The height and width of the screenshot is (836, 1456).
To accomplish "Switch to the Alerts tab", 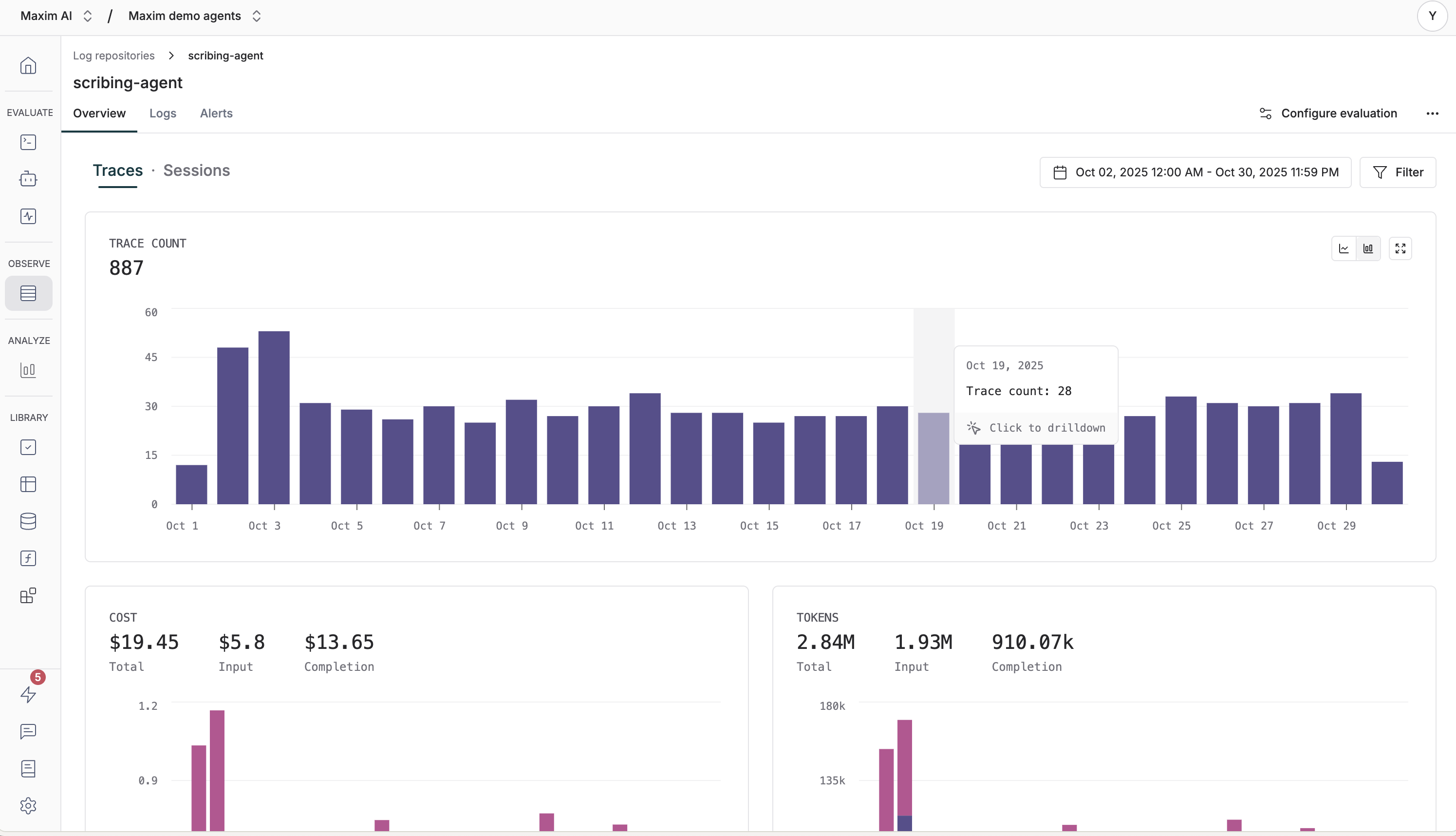I will [x=216, y=113].
